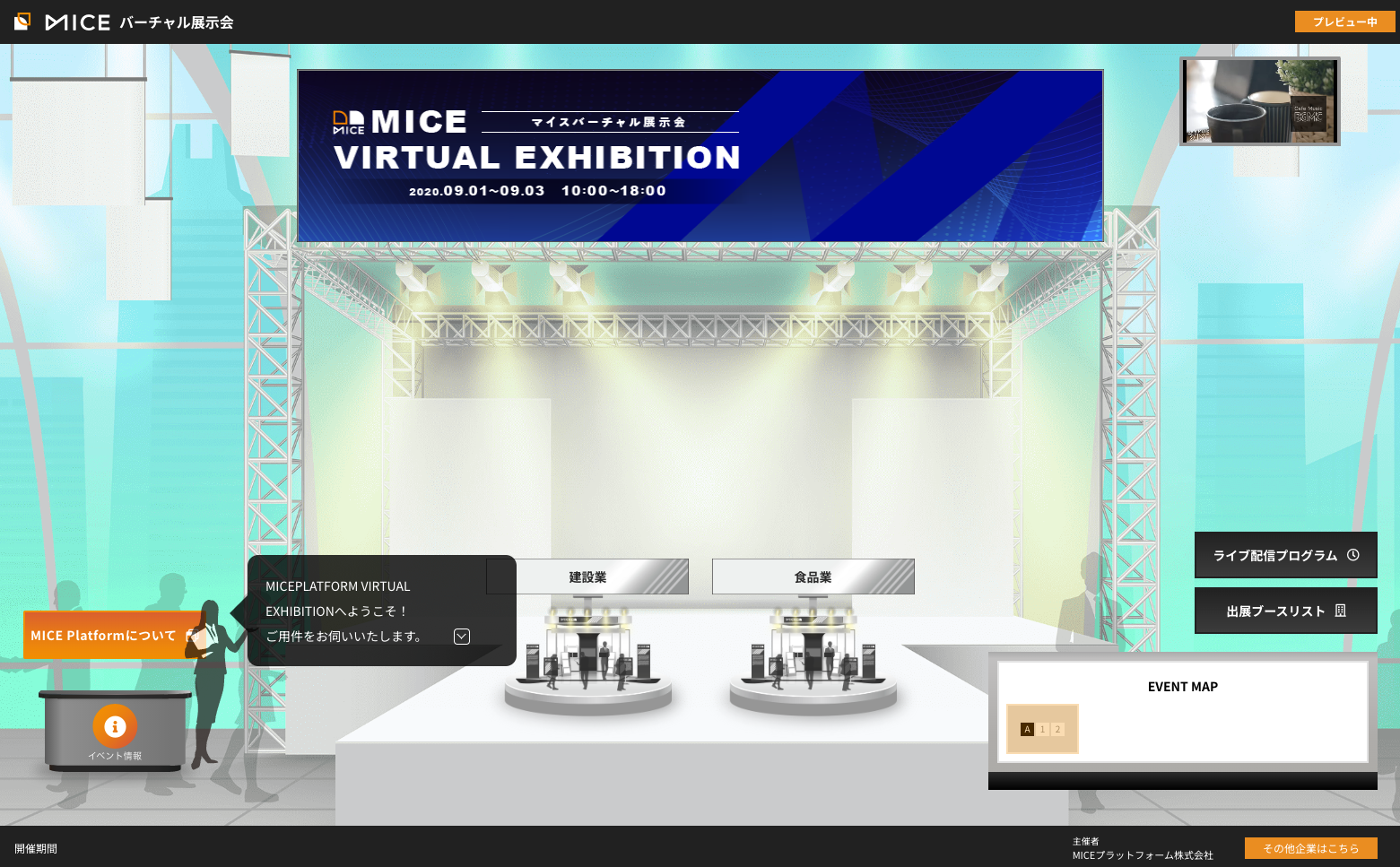Select zone 1 on the event map
Screen dimensions: 1400x867
[1043, 729]
